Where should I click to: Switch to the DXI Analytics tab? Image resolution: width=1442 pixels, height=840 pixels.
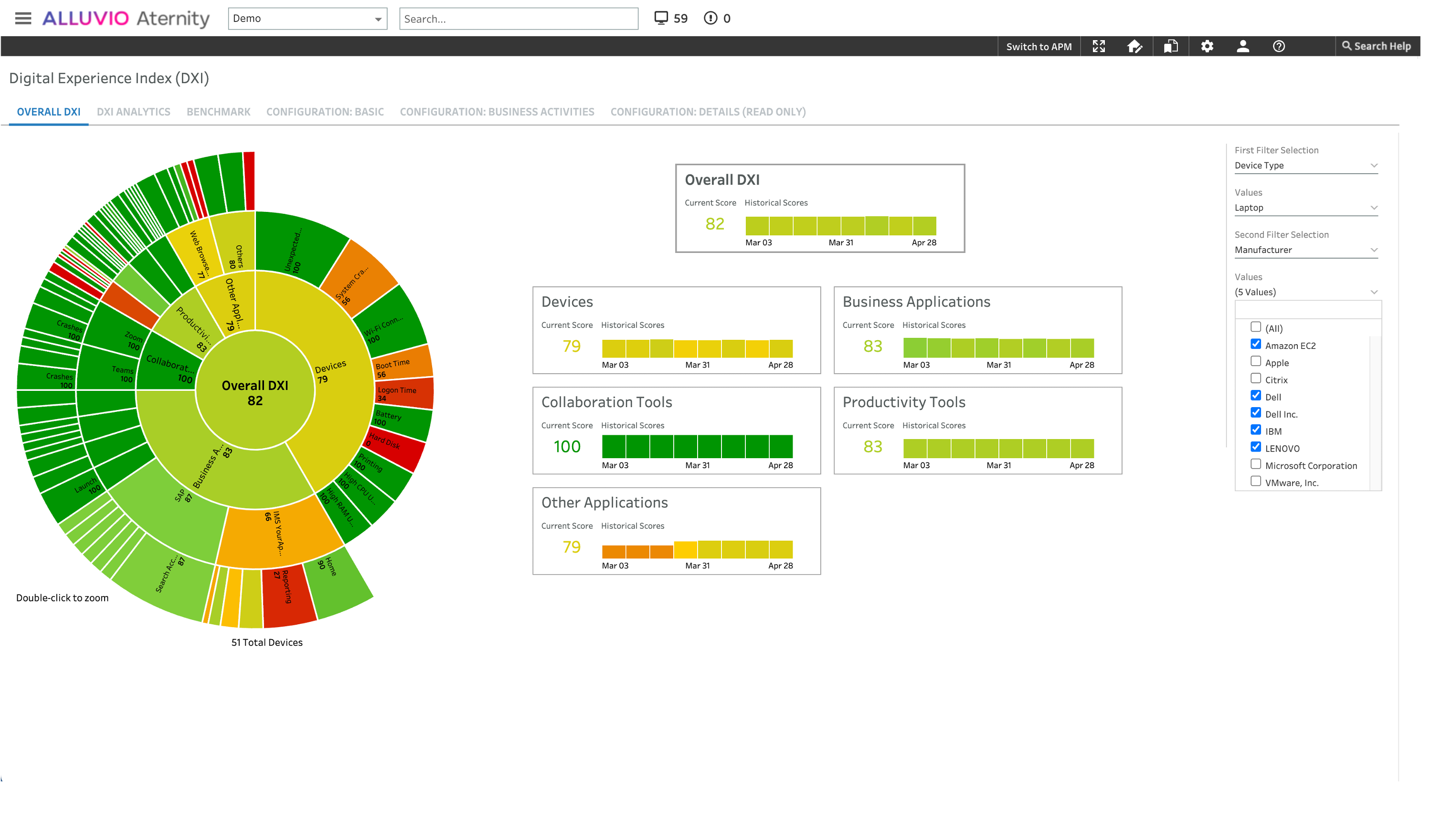tap(133, 112)
